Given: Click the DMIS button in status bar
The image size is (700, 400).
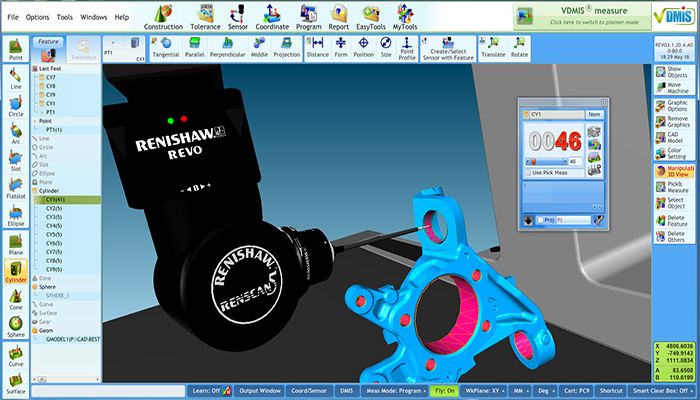Looking at the screenshot, I should point(346,391).
